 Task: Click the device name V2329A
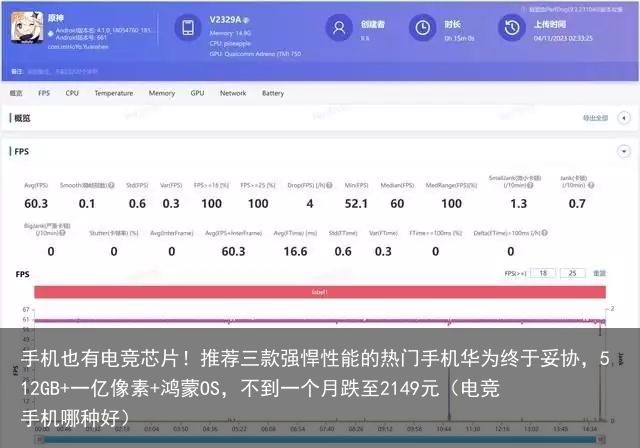point(225,20)
